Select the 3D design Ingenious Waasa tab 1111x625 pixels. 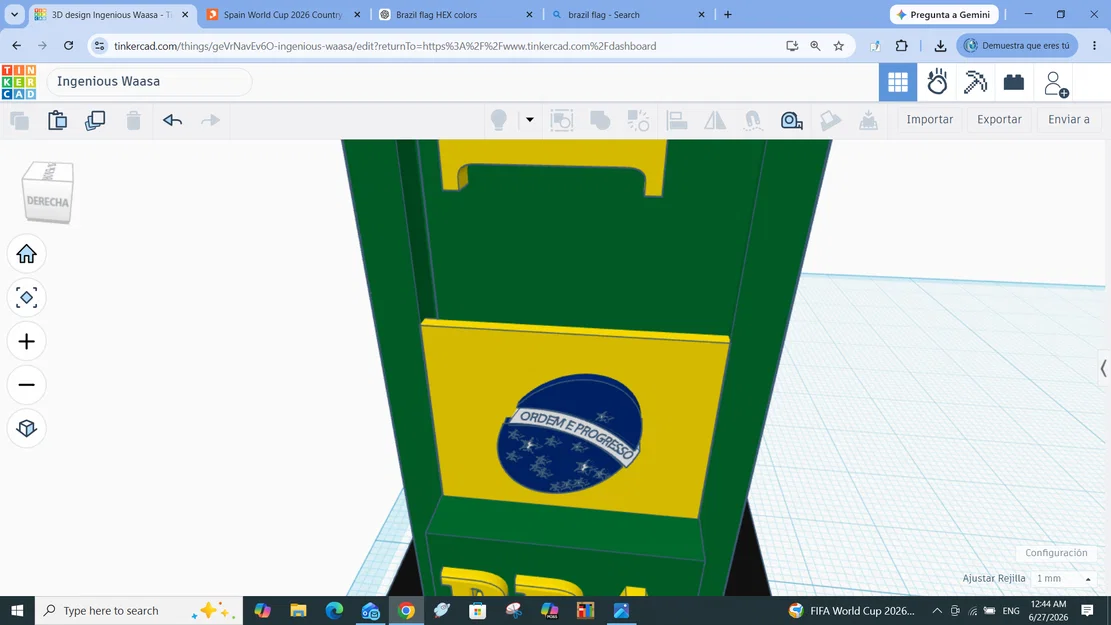pyautogui.click(x=111, y=14)
